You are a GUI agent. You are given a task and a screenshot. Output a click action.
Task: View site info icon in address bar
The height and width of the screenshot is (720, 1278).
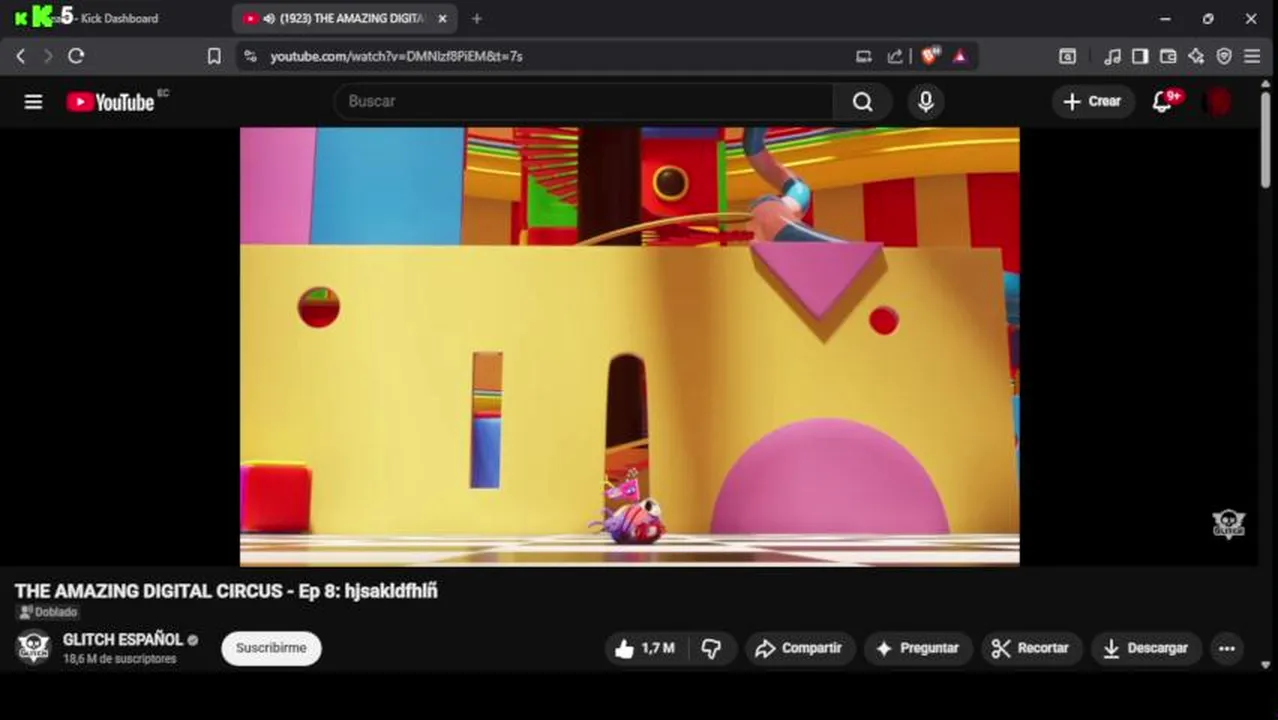coord(250,56)
